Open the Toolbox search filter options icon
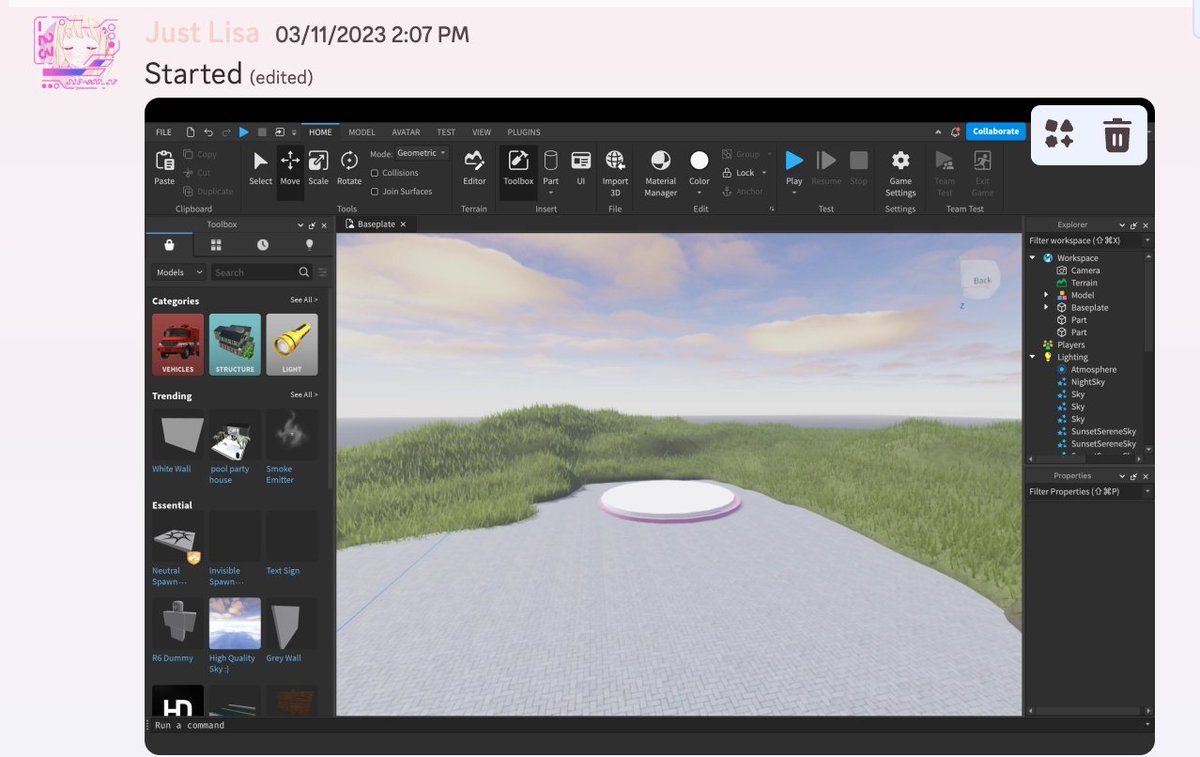This screenshot has height=757, width=1200. 323,272
